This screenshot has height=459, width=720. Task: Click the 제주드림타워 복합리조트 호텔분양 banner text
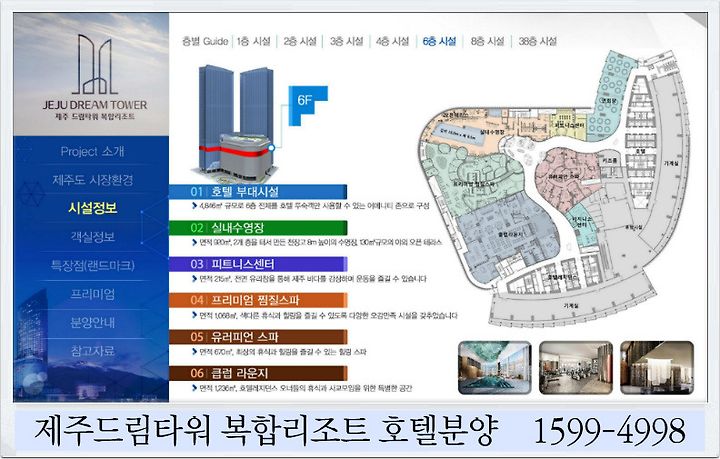pos(266,431)
